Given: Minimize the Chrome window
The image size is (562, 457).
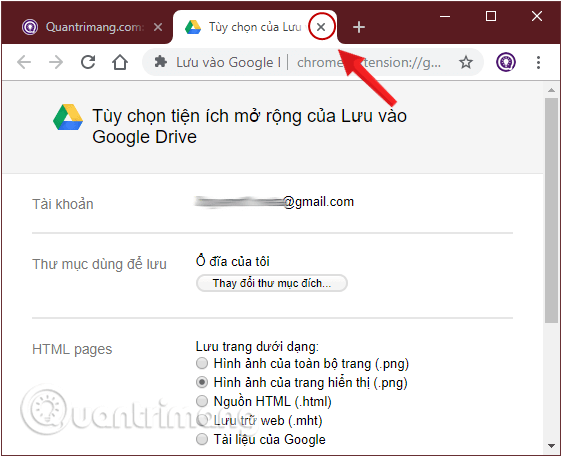Looking at the screenshot, I should tap(445, 16).
